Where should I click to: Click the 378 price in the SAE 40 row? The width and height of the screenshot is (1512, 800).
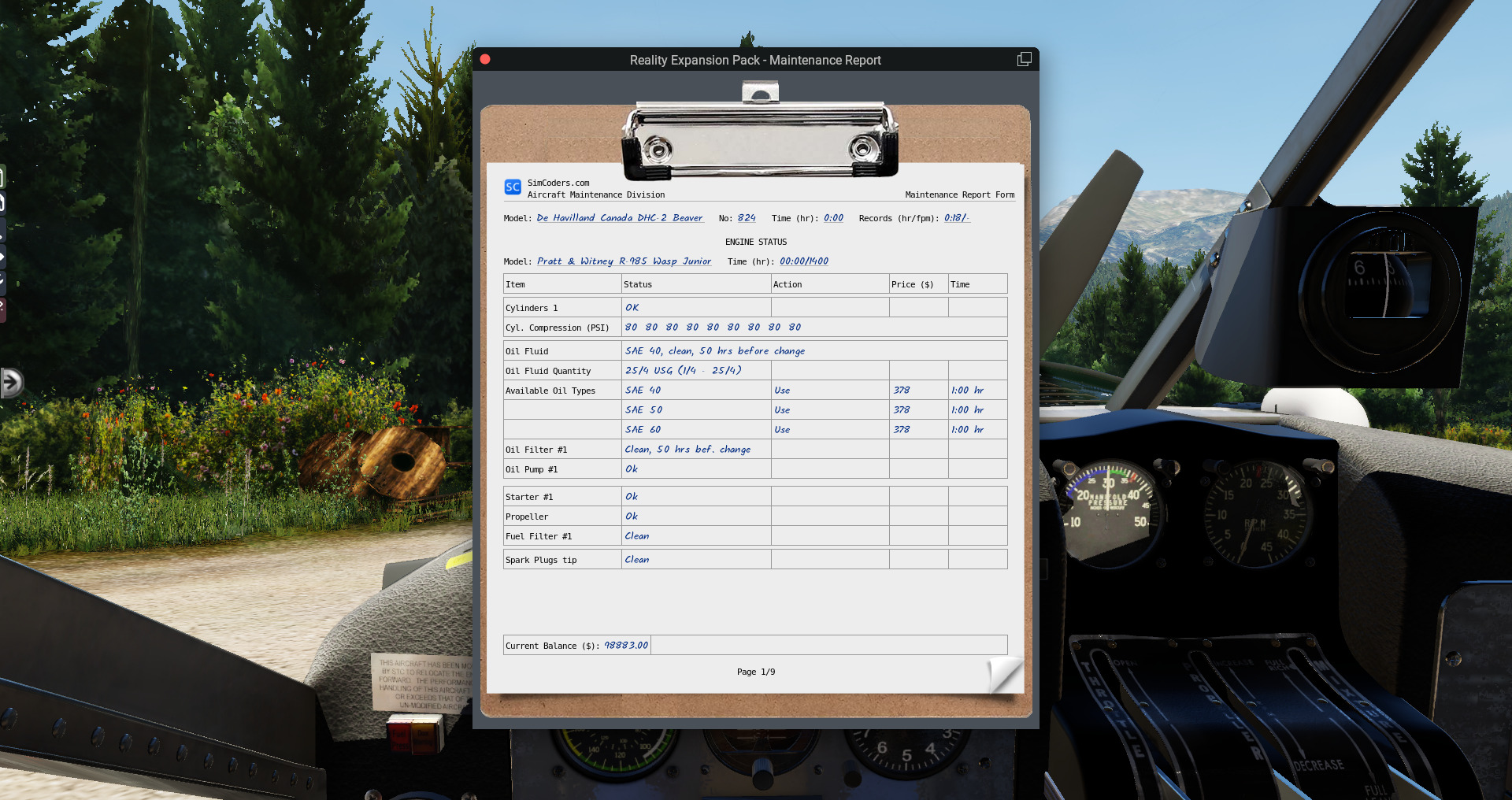click(902, 391)
